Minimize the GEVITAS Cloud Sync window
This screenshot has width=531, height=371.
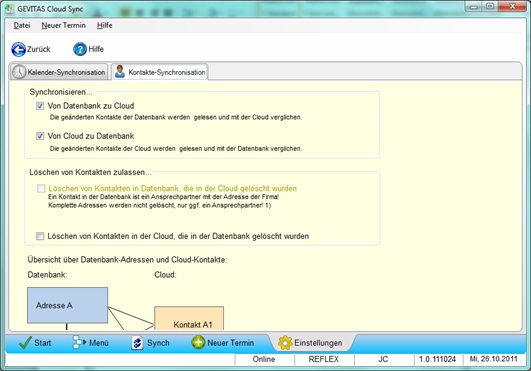pyautogui.click(x=474, y=6)
